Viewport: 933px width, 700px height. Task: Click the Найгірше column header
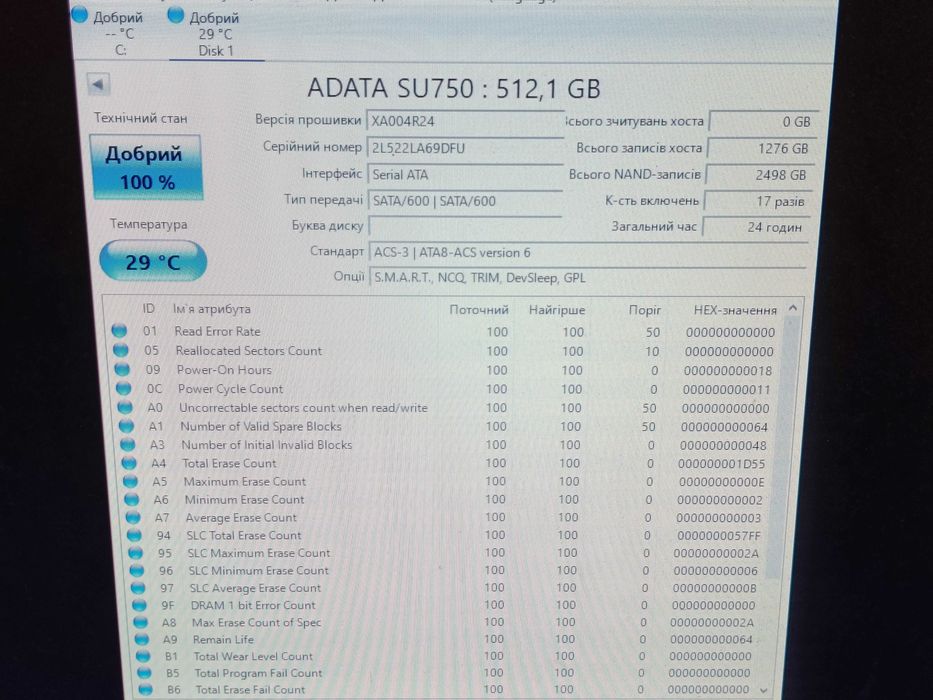click(557, 310)
